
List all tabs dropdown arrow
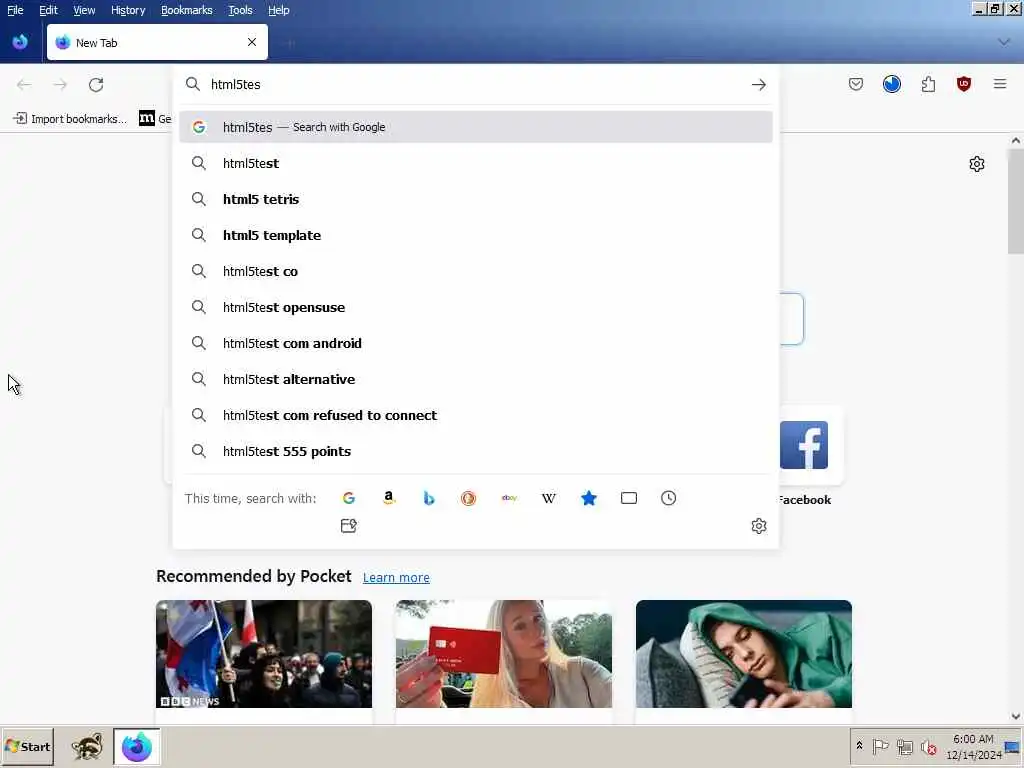[1004, 42]
